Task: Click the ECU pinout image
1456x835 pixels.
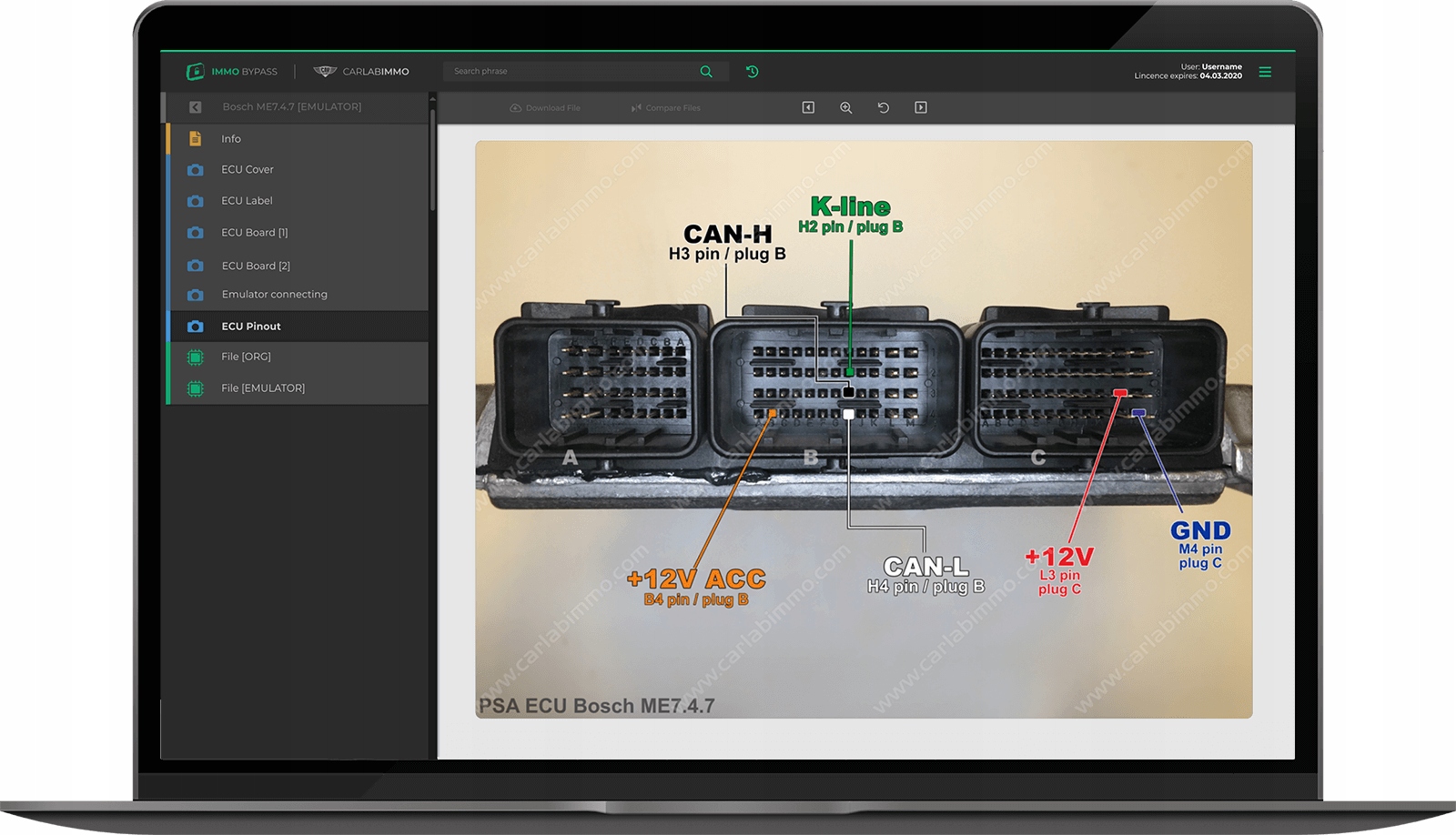Action: 864,429
